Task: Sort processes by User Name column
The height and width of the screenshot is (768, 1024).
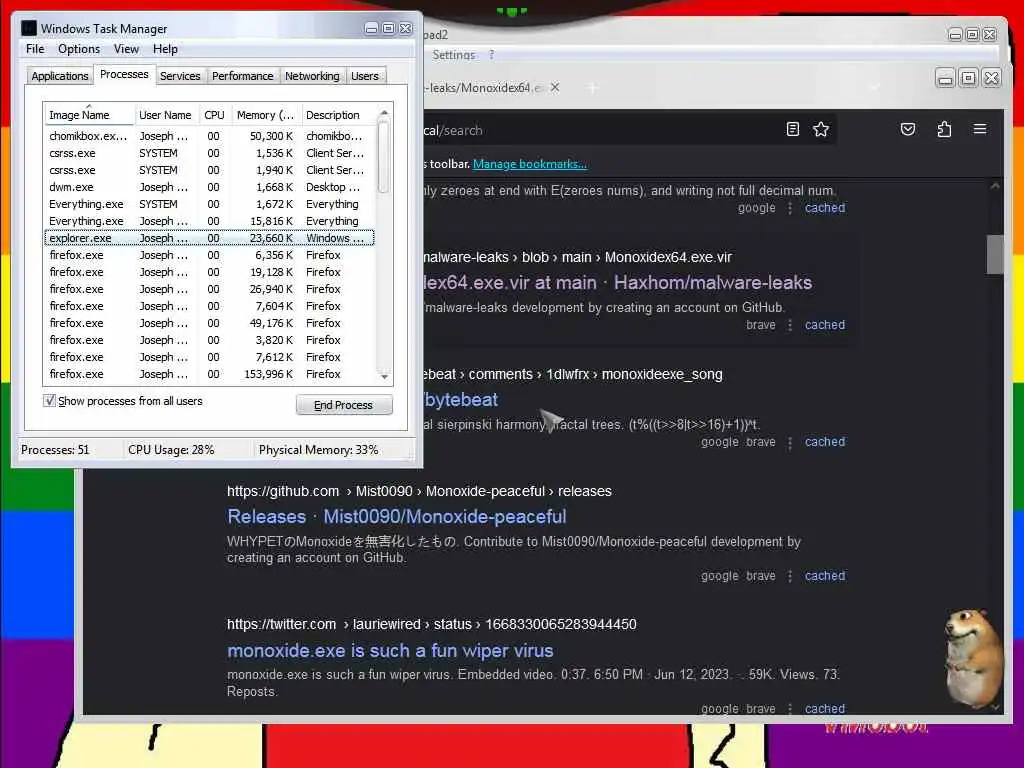Action: [x=166, y=115]
